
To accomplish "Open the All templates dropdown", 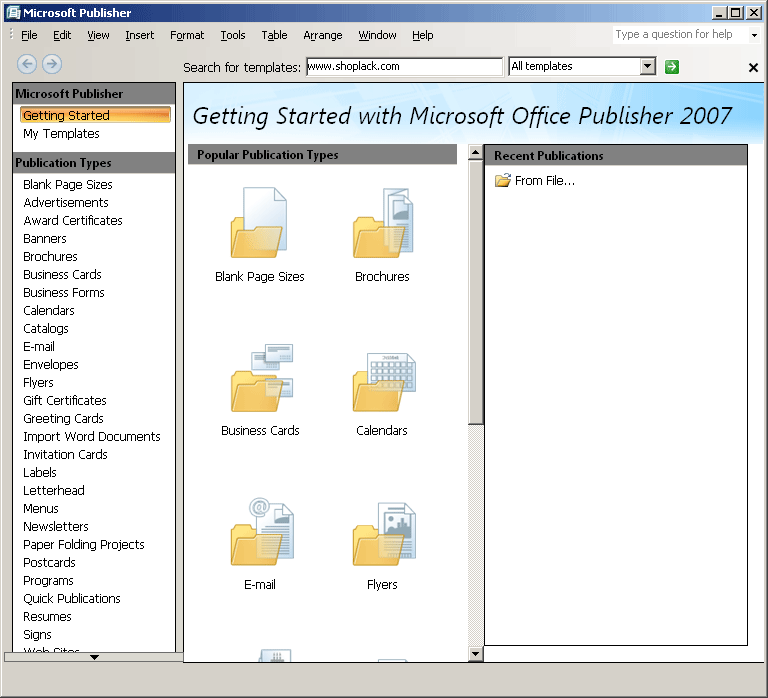I will [x=648, y=66].
